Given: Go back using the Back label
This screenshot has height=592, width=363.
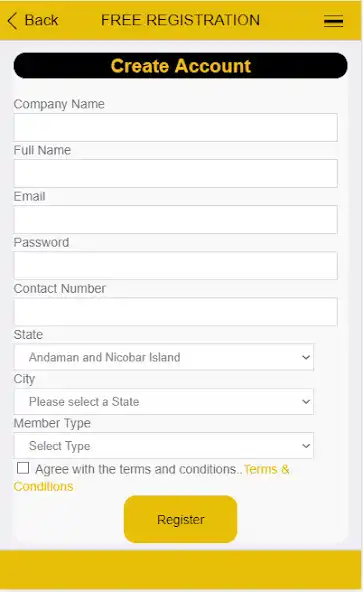Looking at the screenshot, I should (x=41, y=20).
